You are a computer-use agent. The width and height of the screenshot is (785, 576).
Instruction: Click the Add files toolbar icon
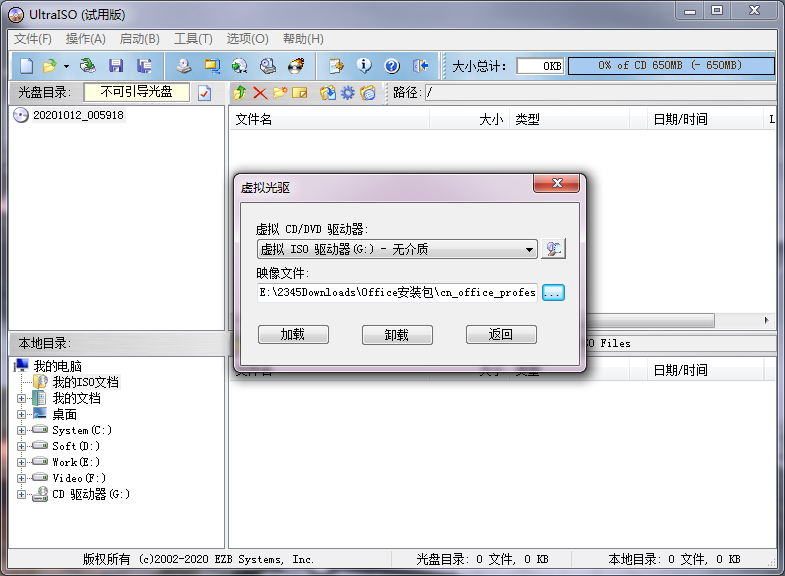[x=336, y=66]
